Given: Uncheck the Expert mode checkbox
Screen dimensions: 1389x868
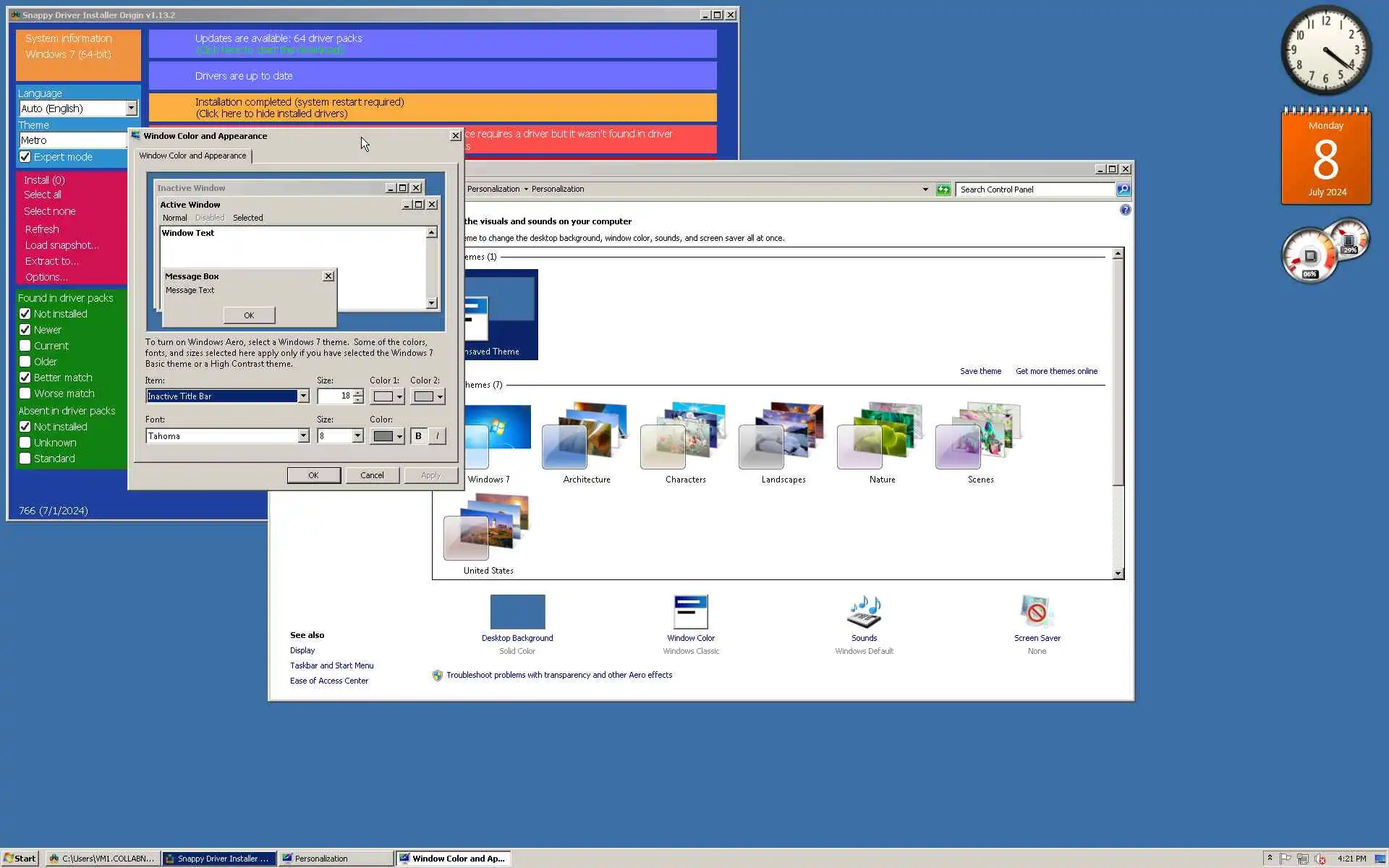Looking at the screenshot, I should coord(25,157).
